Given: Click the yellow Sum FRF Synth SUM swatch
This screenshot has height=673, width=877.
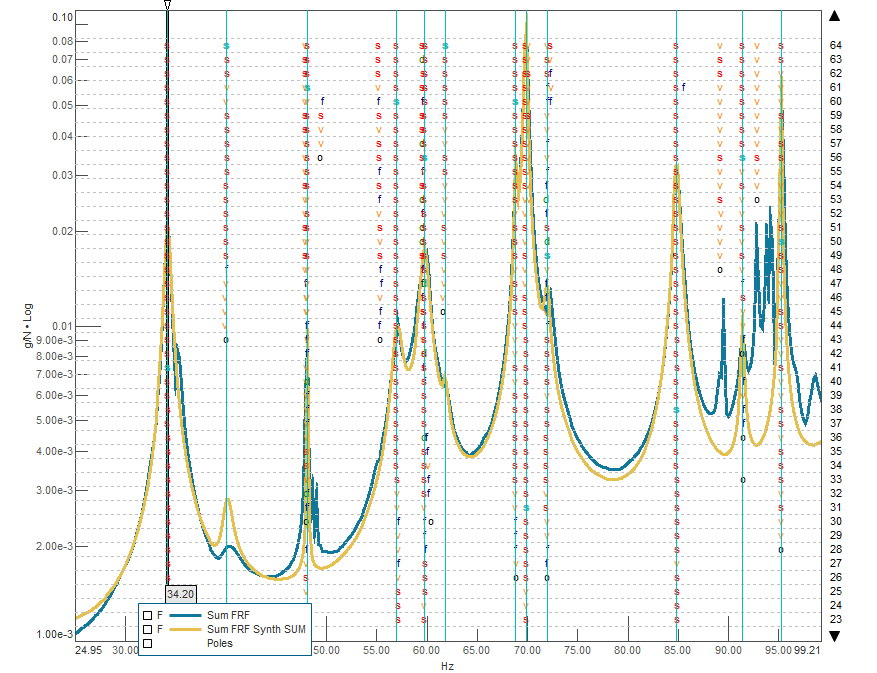Looking at the screenshot, I should [x=185, y=629].
